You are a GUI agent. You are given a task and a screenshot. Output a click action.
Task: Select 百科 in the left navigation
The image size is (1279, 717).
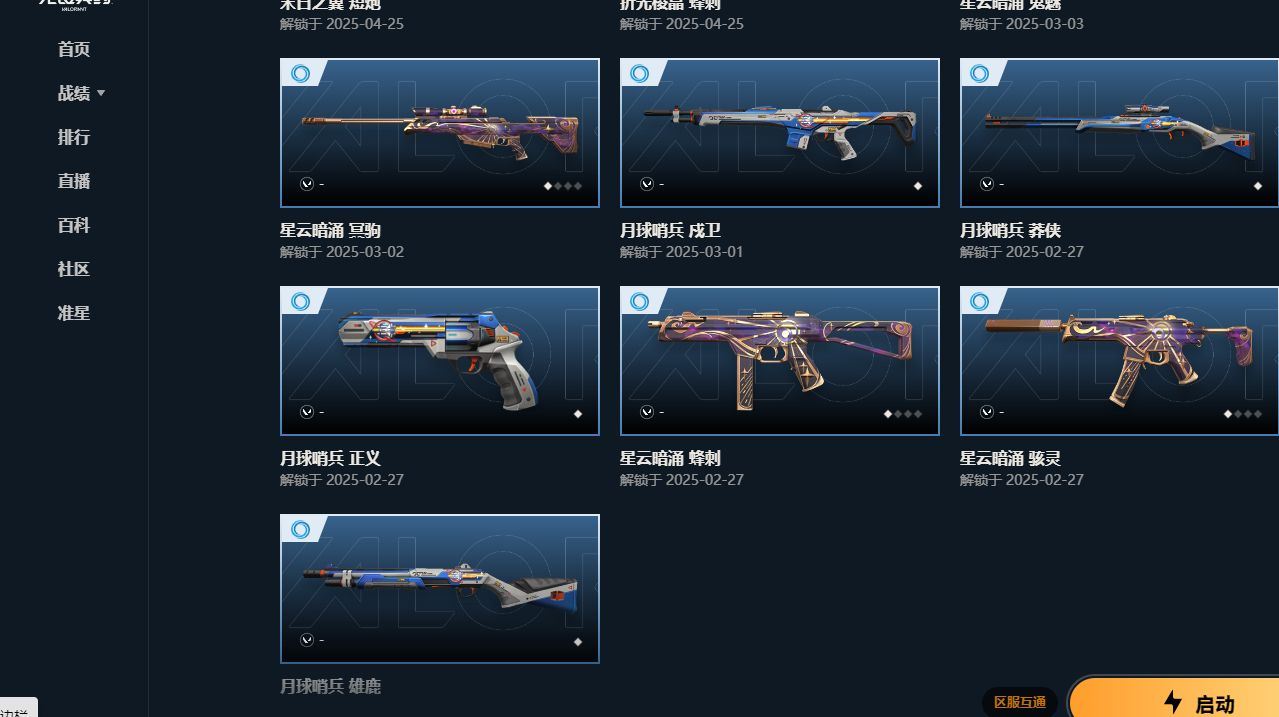(x=74, y=225)
